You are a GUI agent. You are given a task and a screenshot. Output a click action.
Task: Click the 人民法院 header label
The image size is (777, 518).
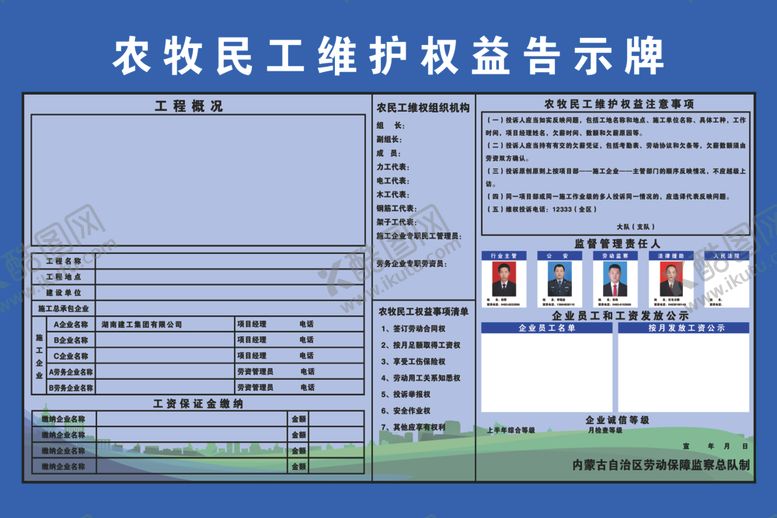click(725, 256)
